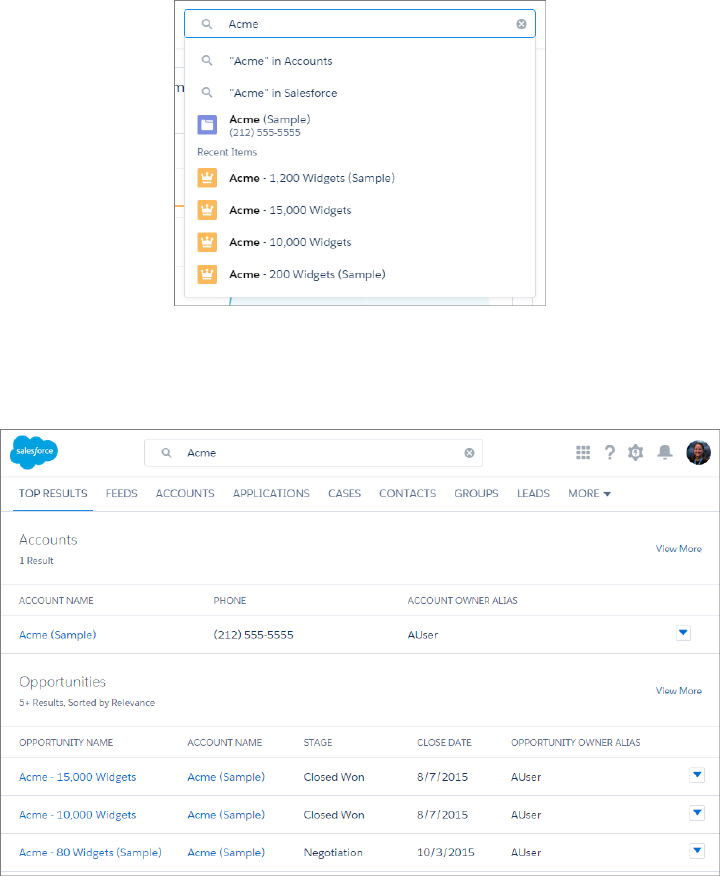Click the Phone column header in Accounts

click(x=230, y=601)
